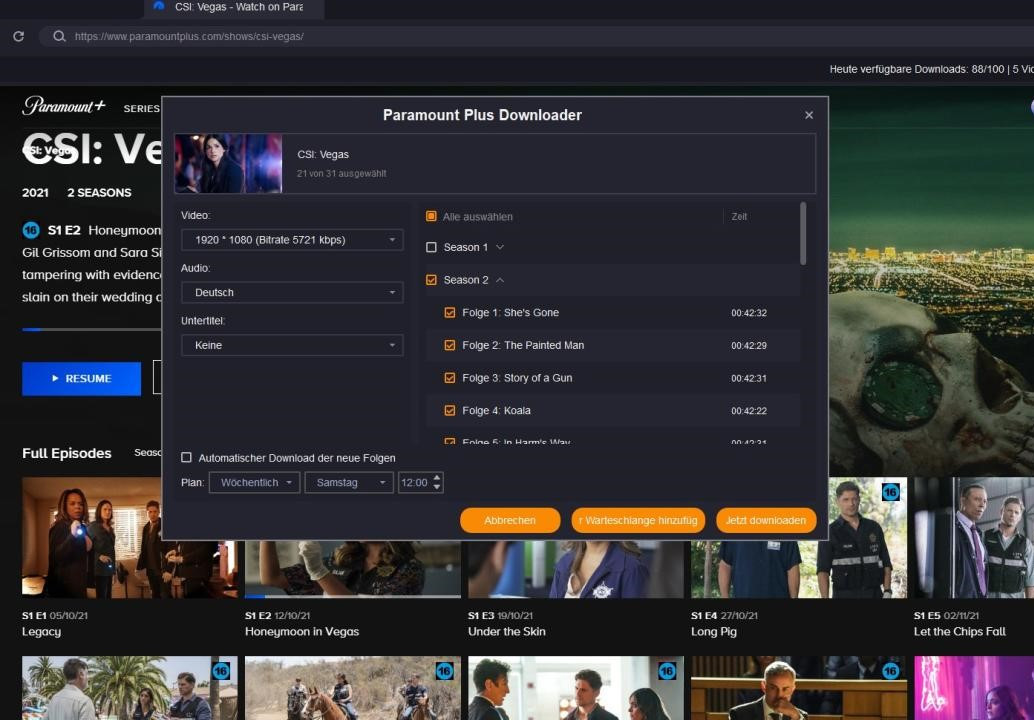Open the Honeymoon in Vegas episode link
This screenshot has width=1034, height=720.
coord(302,632)
